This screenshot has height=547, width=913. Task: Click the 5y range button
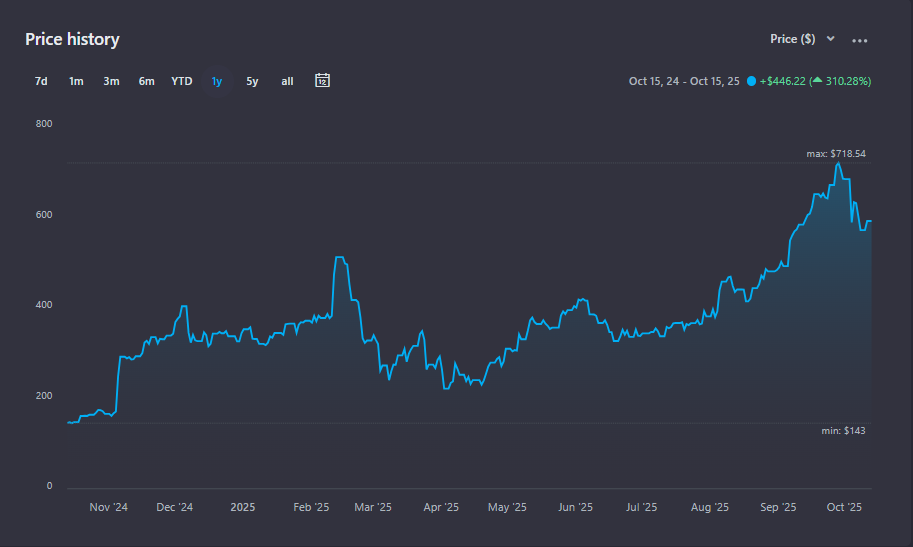[252, 81]
